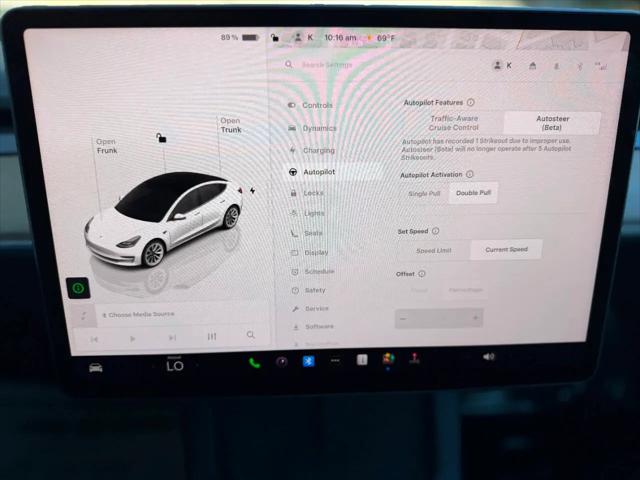Select Traffic-Aware Cruise Control option
Screen dimensions: 640x480
click(x=453, y=123)
